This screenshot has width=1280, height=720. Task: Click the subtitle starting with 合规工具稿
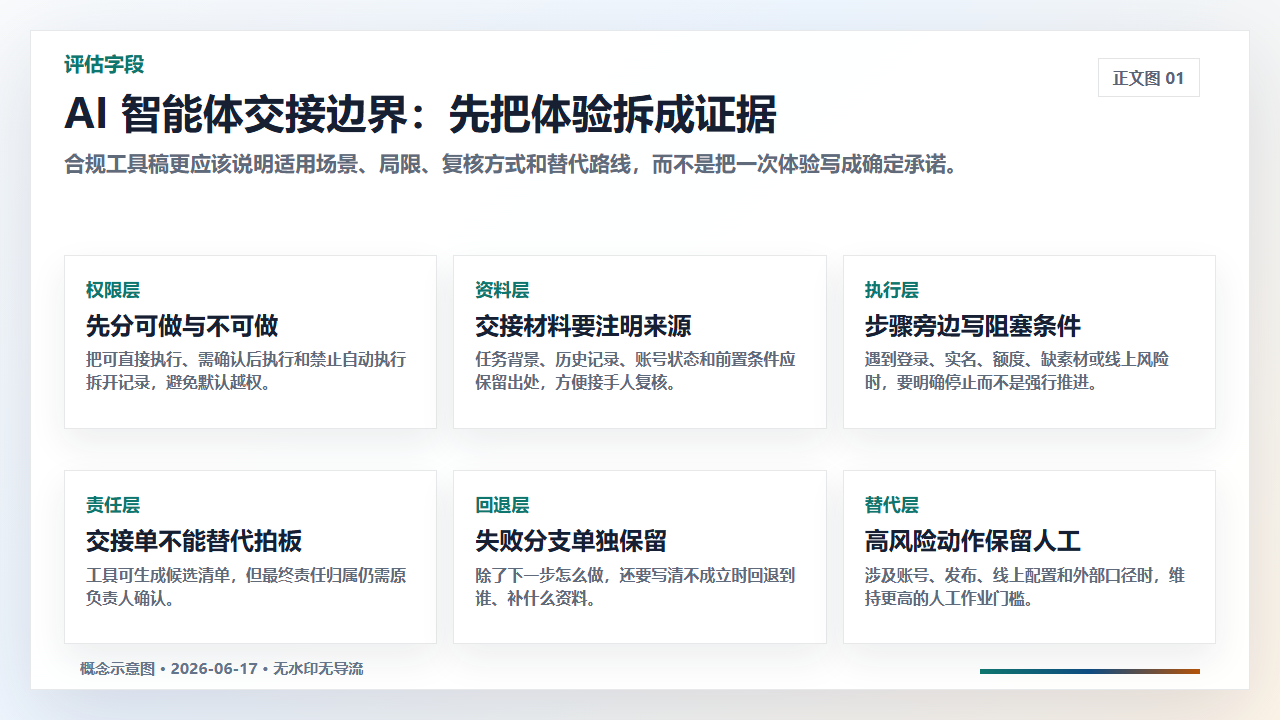click(511, 165)
